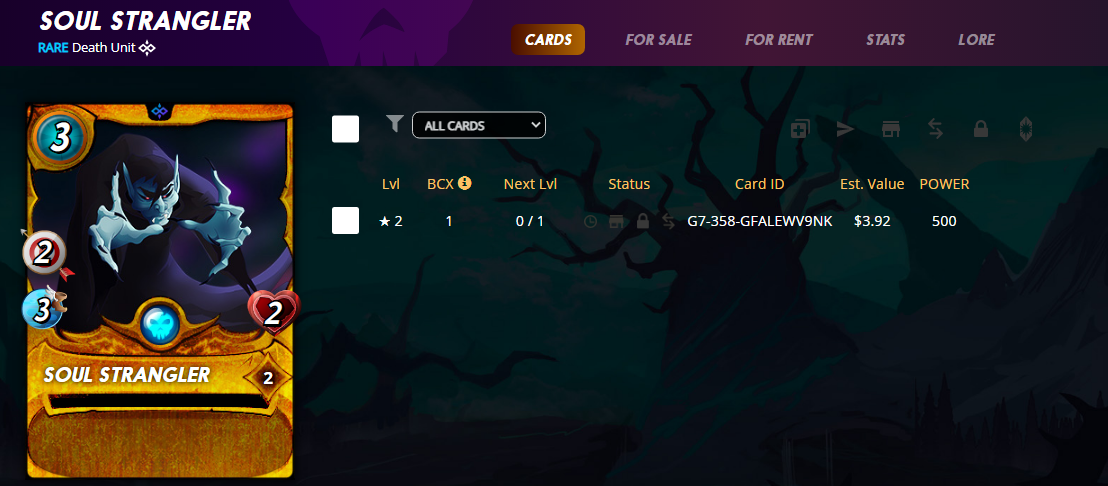Image resolution: width=1108 pixels, height=486 pixels.
Task: Click the BCX info icon
Action: point(464,183)
